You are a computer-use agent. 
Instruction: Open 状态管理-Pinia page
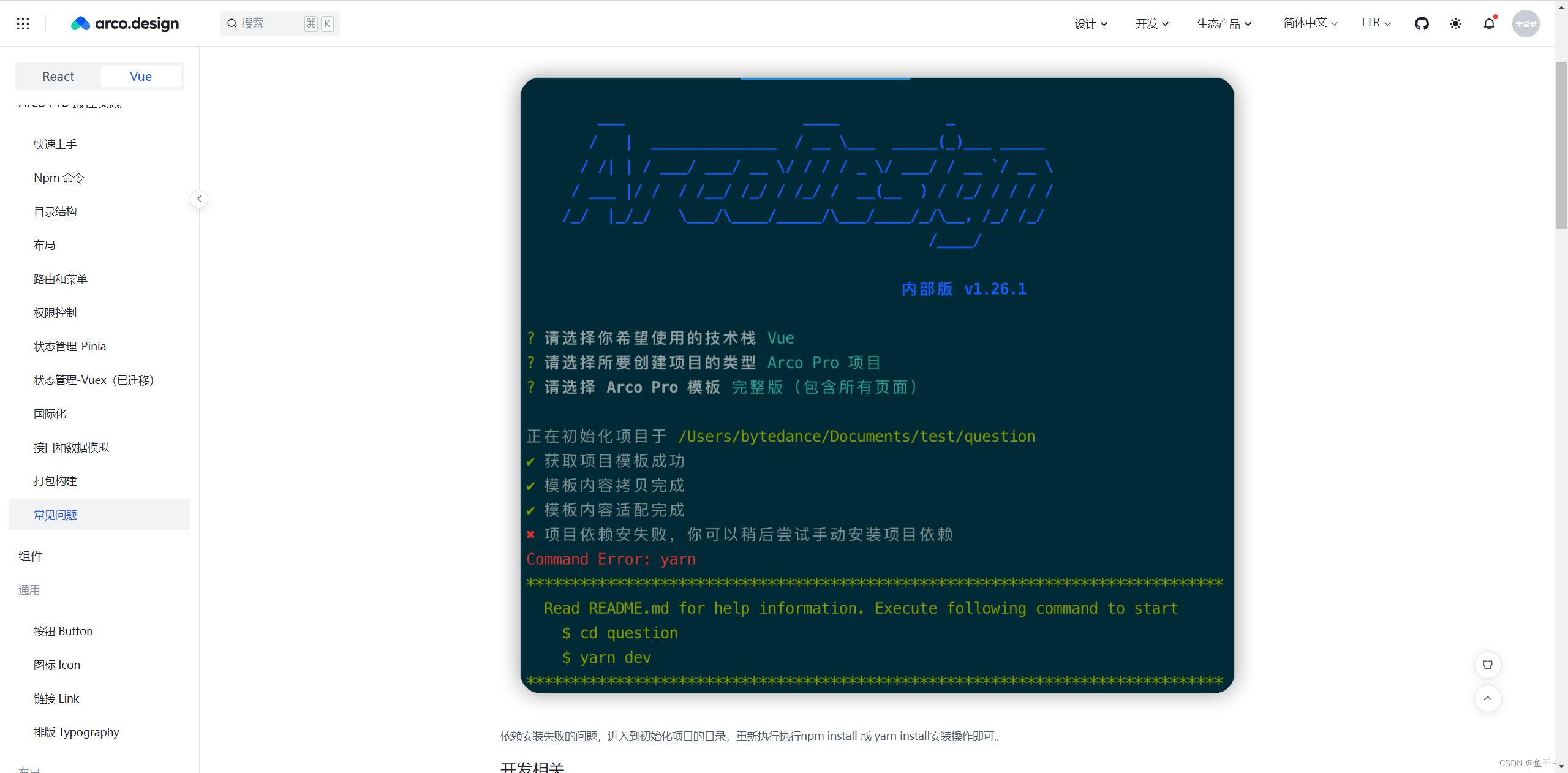coord(99,346)
